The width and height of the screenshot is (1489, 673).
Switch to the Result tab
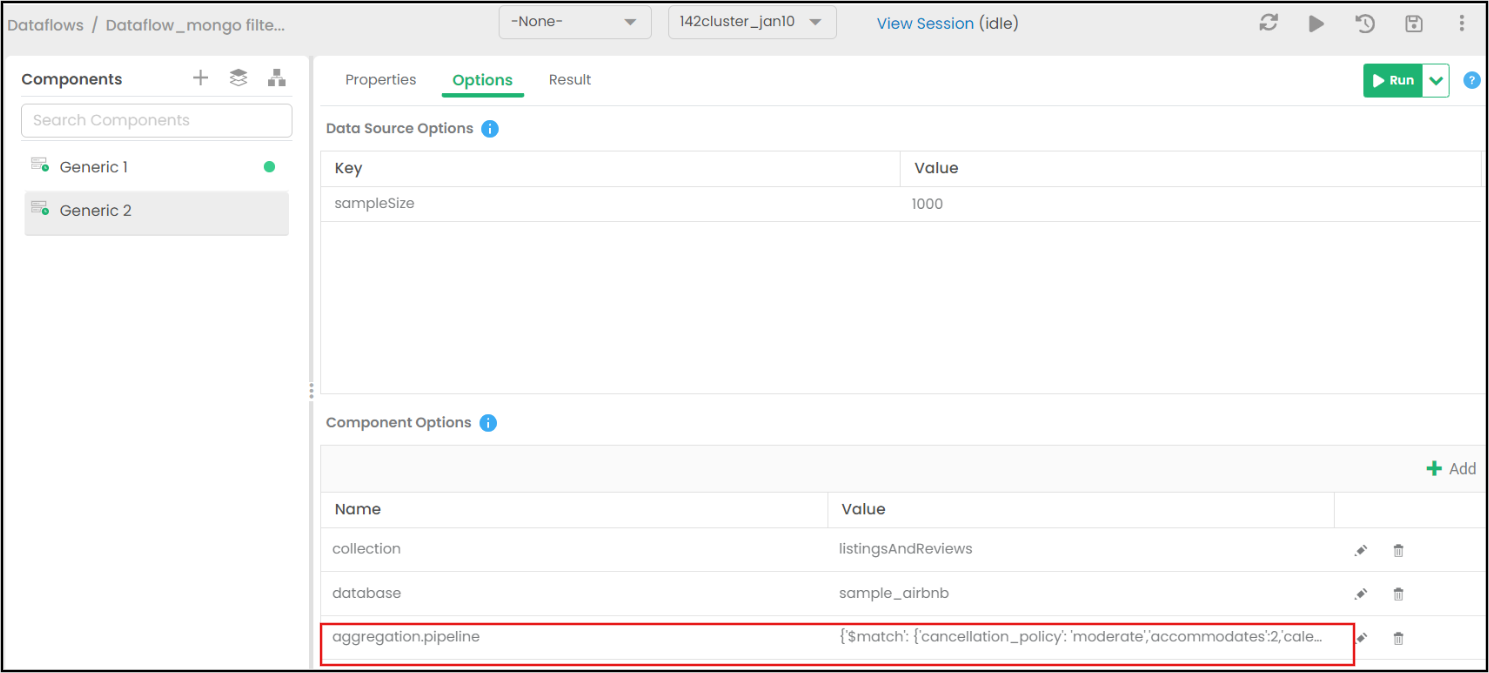point(570,80)
